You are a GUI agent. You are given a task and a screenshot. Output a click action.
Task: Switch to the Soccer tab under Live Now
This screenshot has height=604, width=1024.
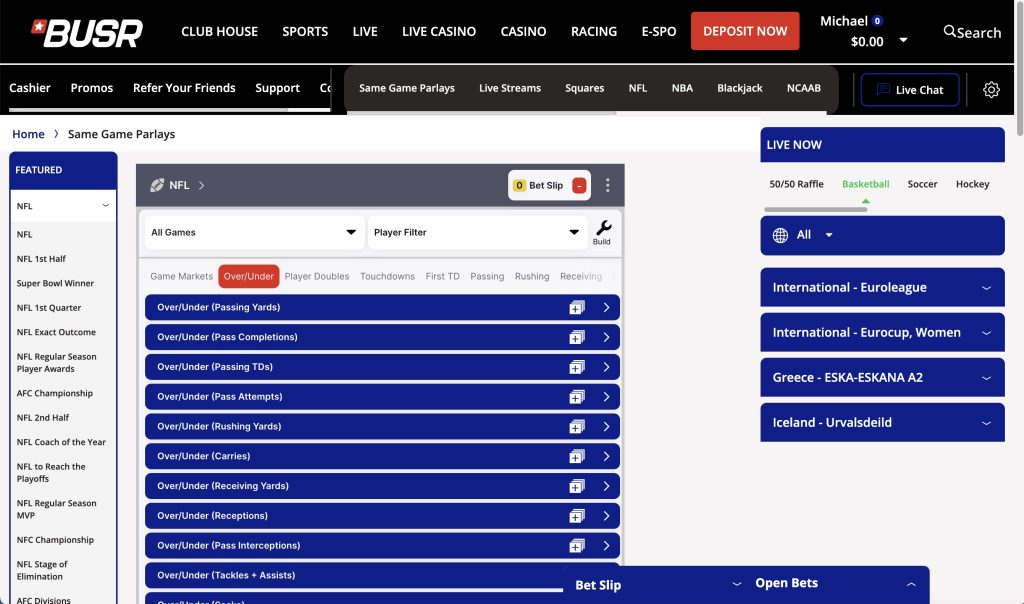tap(922, 184)
